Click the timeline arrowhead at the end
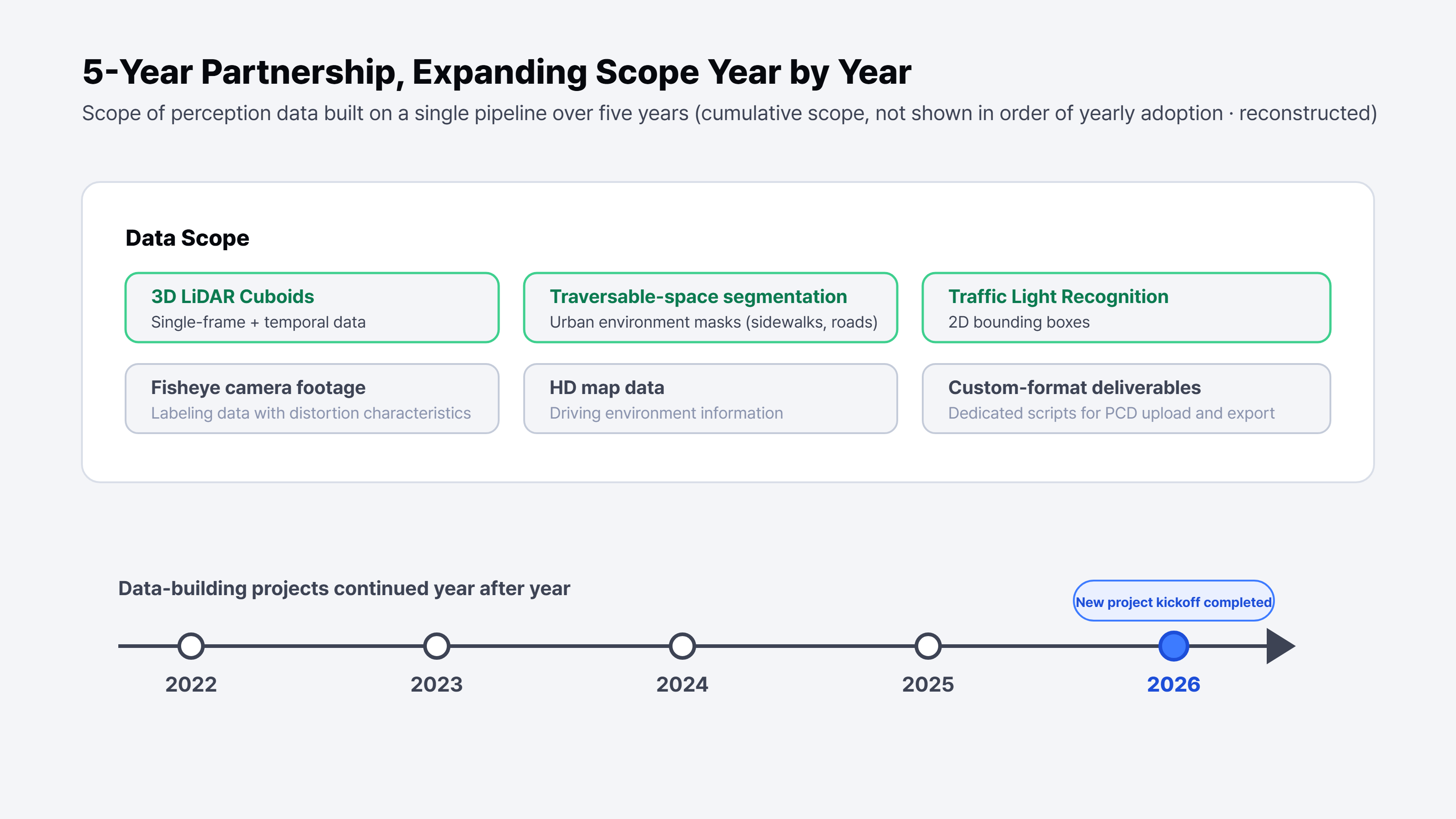1456x819 pixels. (x=1280, y=646)
